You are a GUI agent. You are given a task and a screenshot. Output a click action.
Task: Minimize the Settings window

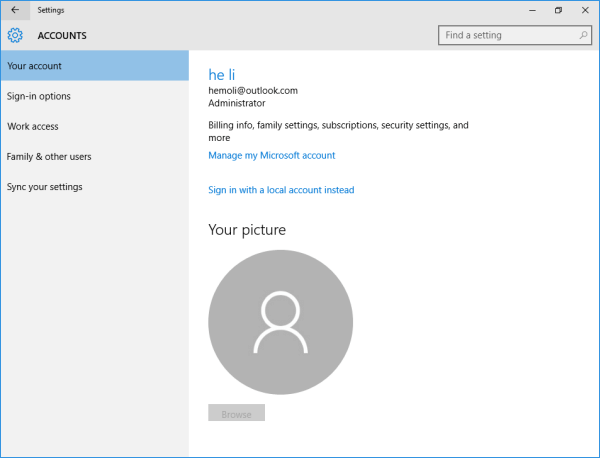529,9
